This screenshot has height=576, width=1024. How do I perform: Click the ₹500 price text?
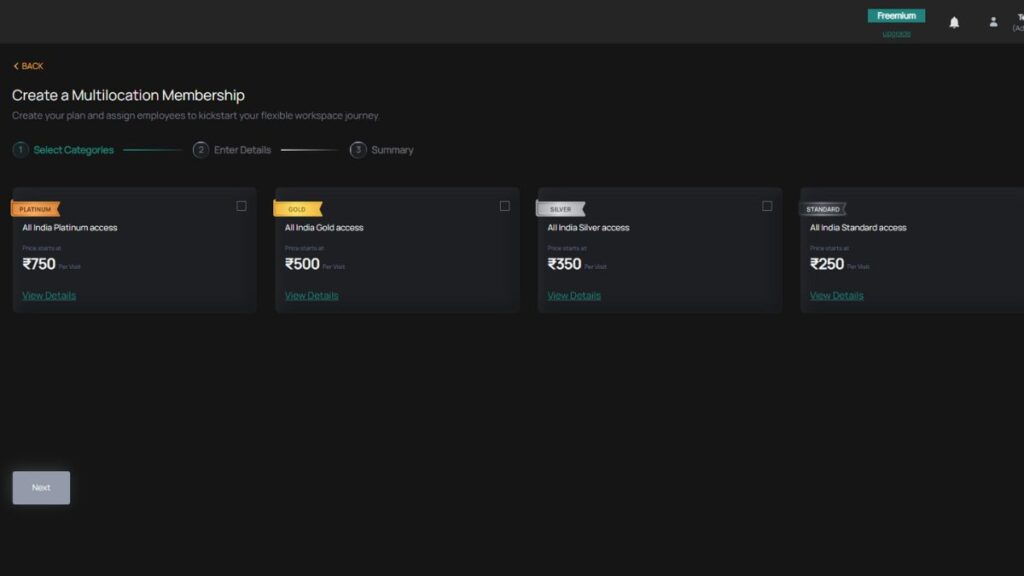click(x=302, y=264)
